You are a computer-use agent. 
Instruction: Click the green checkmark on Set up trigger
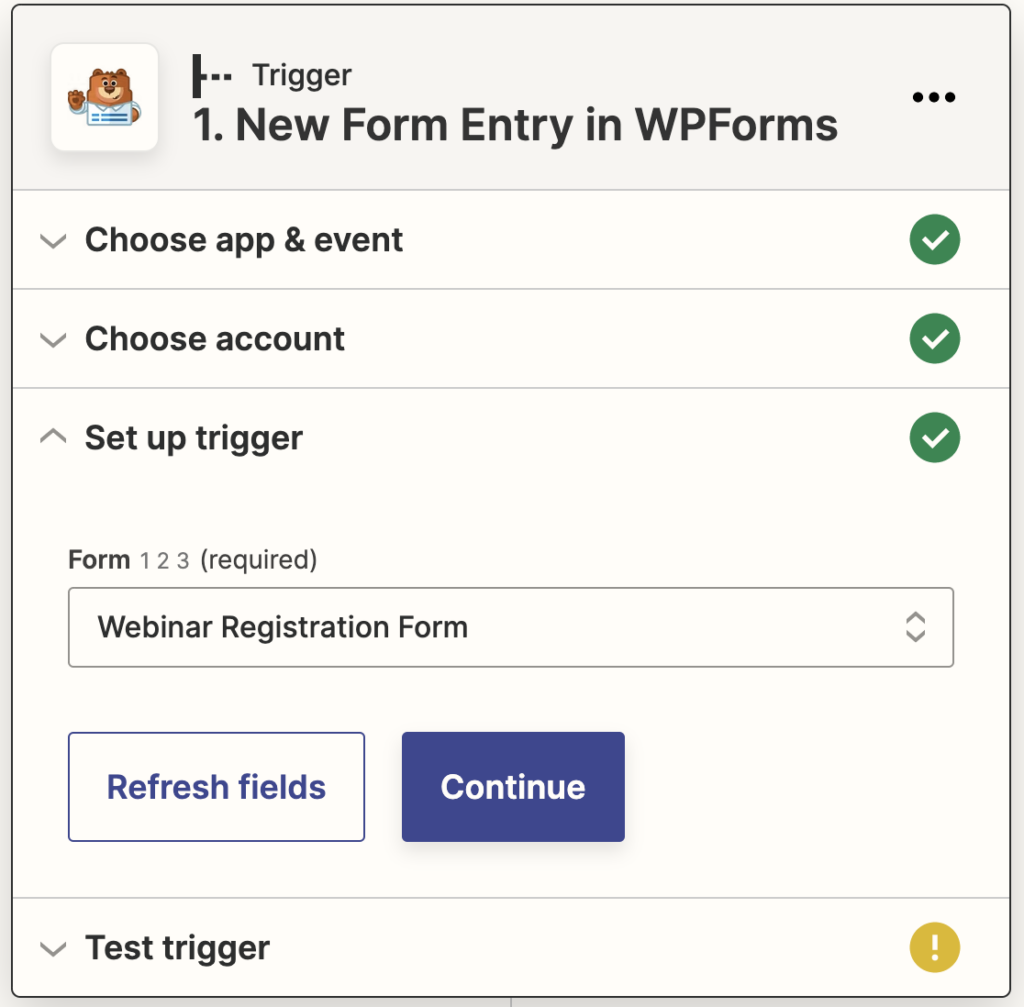tap(934, 437)
